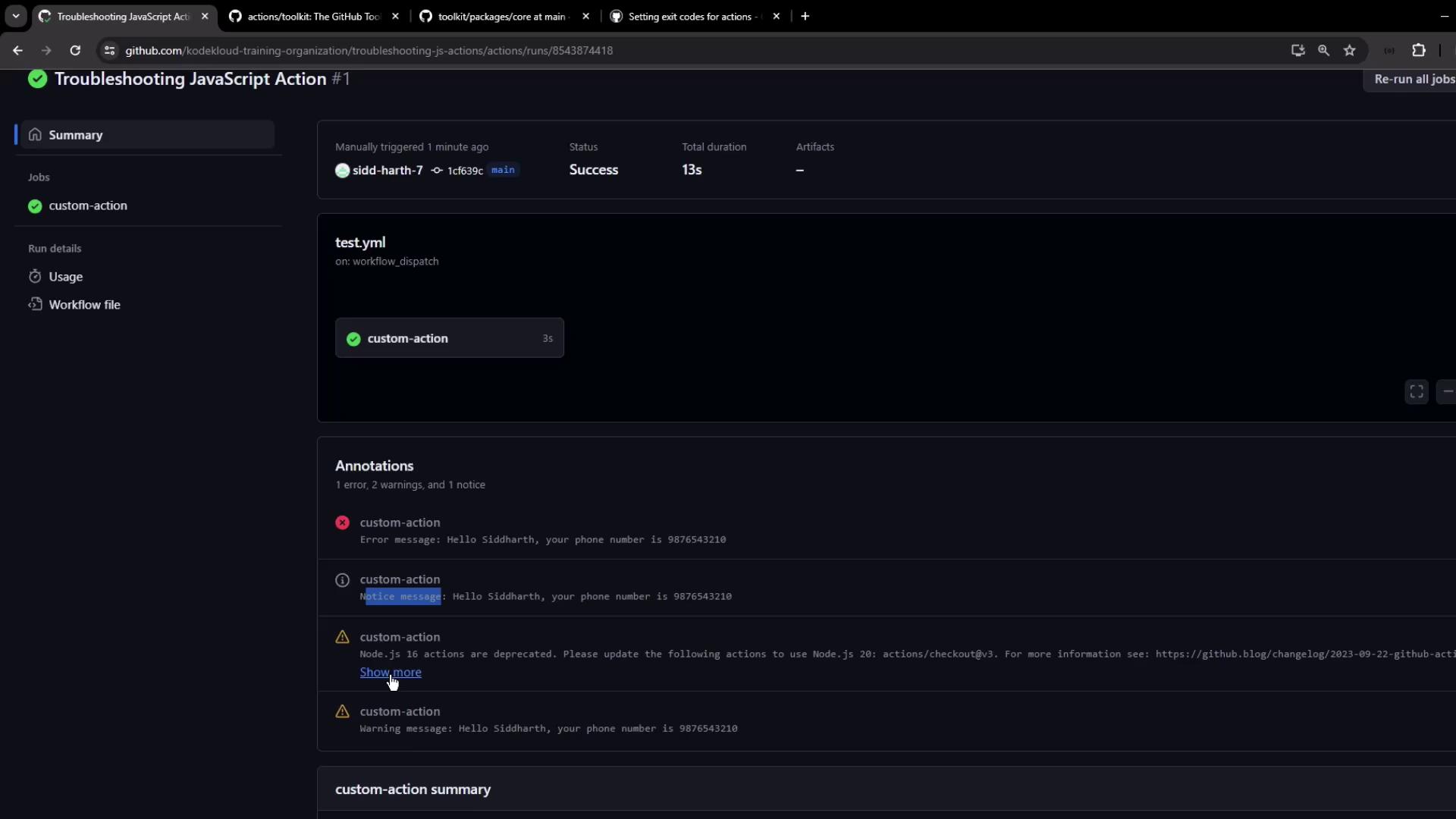Click the install app icon in address bar
This screenshot has height=819, width=1456.
pos(1298,51)
